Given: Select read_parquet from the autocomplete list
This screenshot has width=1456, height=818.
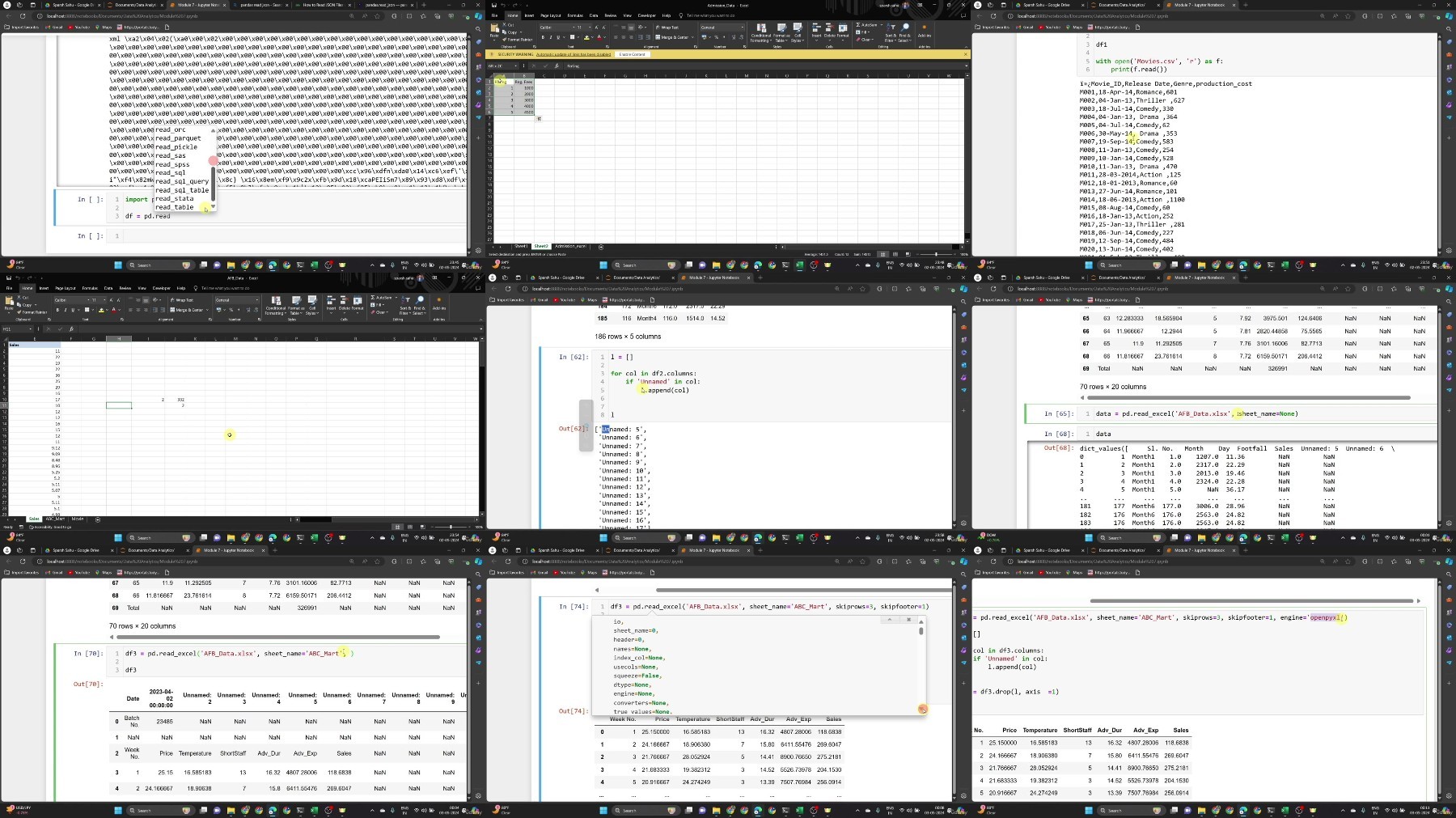Looking at the screenshot, I should click(x=179, y=138).
